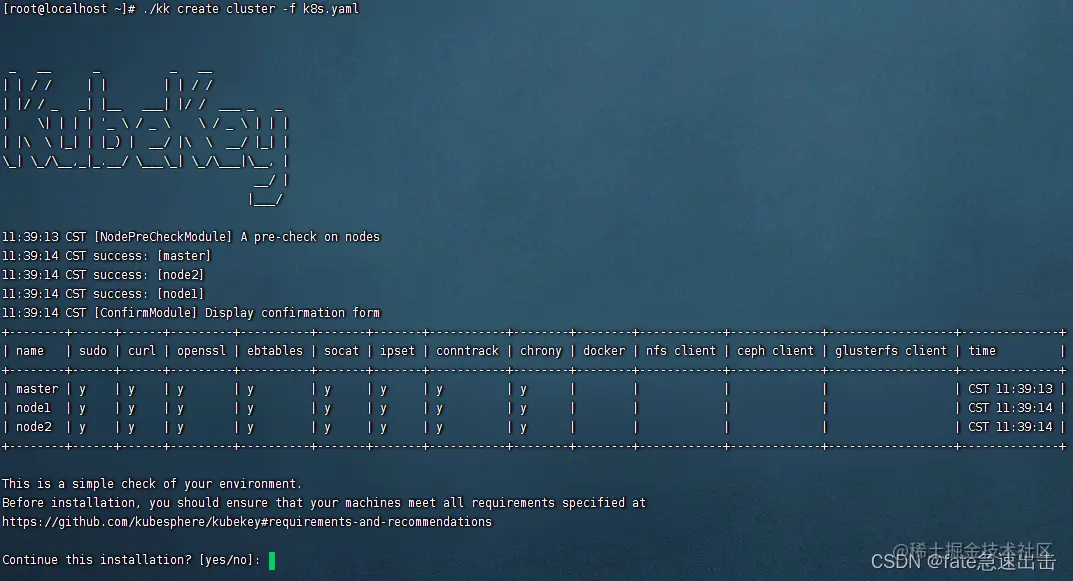The width and height of the screenshot is (1073, 581).
Task: Click 'master' in the table's name column
Action: pos(37,389)
